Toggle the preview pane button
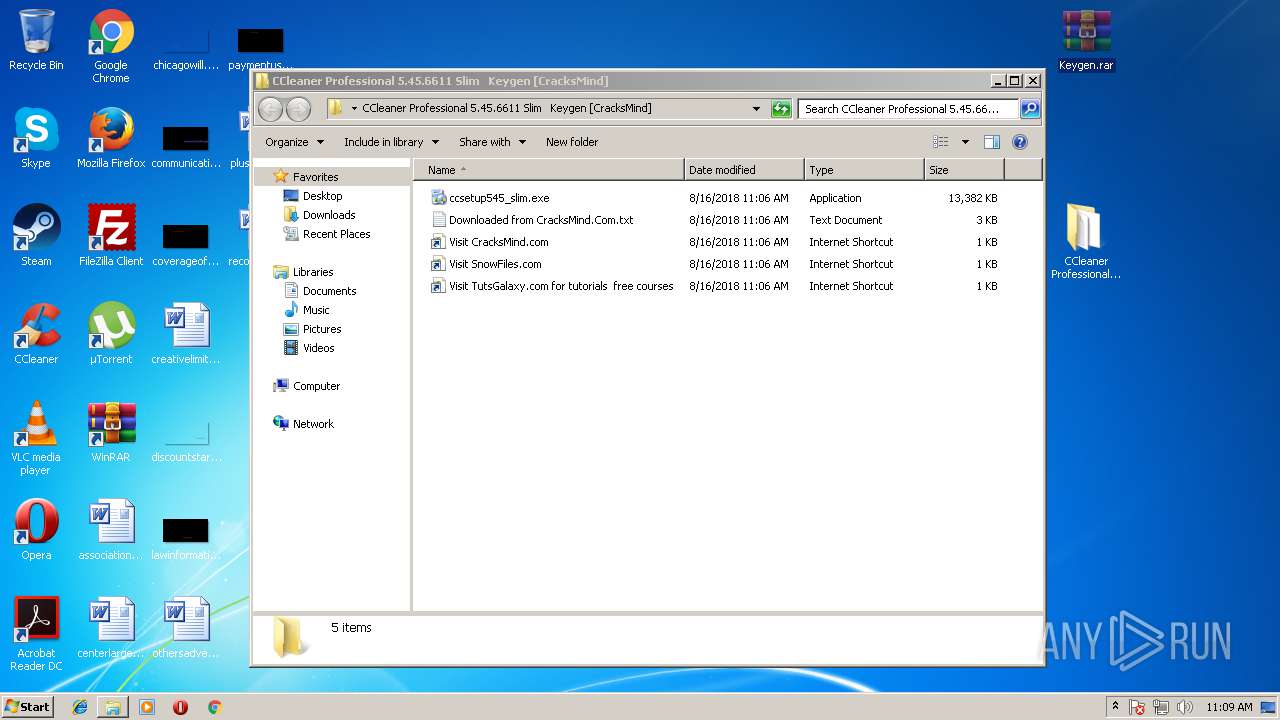The height and width of the screenshot is (720, 1280). 992,142
